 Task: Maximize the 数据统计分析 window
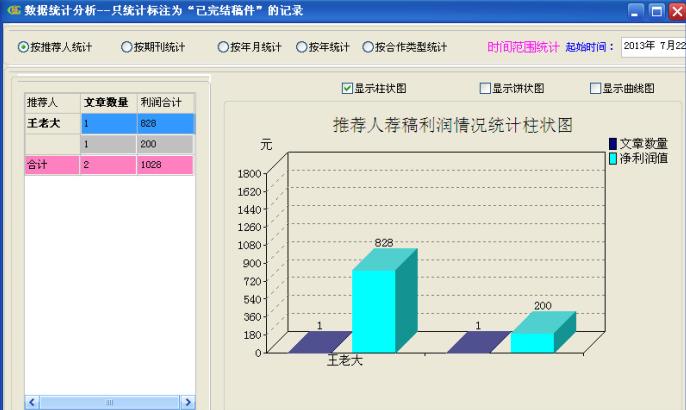coord(656,11)
